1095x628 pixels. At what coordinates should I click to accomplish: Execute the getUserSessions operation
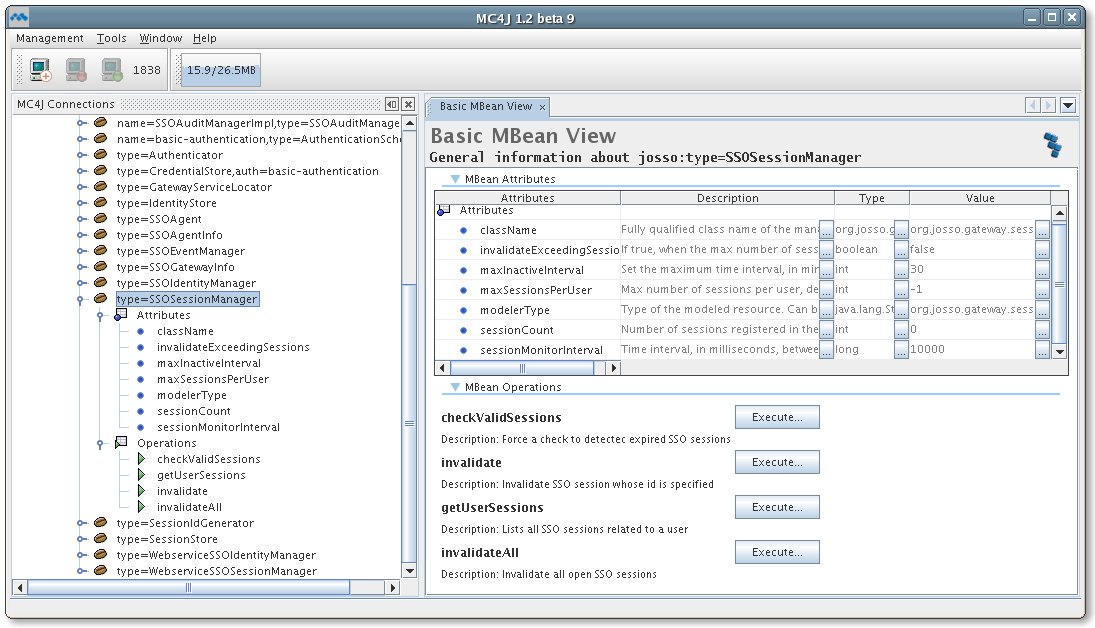coord(776,507)
